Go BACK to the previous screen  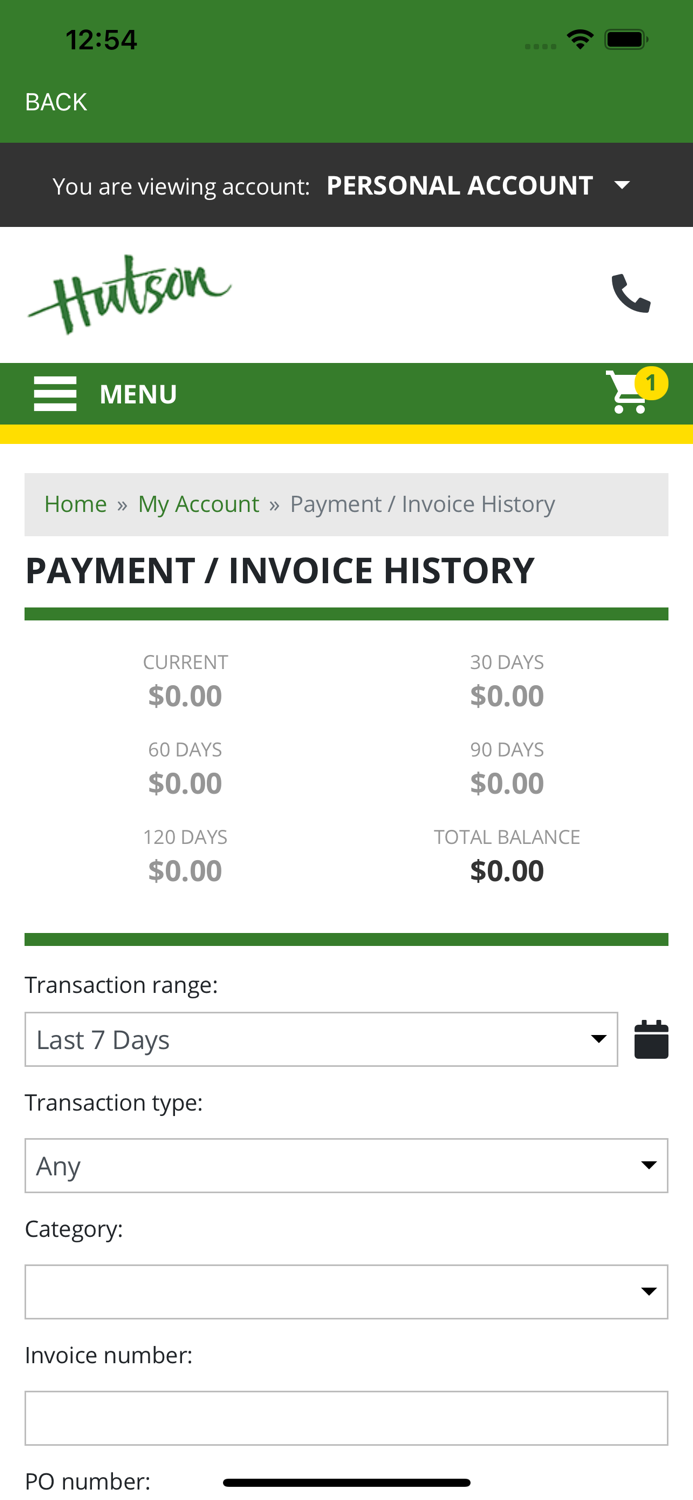tap(54, 101)
